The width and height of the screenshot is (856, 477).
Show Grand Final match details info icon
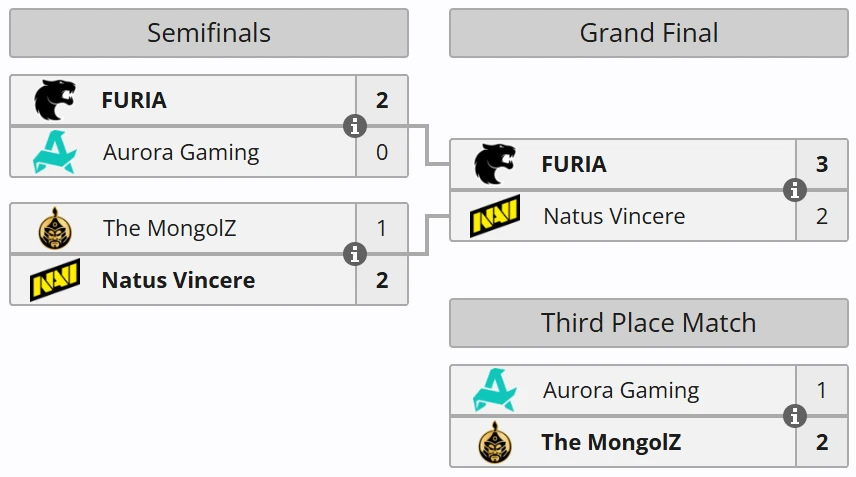794,190
